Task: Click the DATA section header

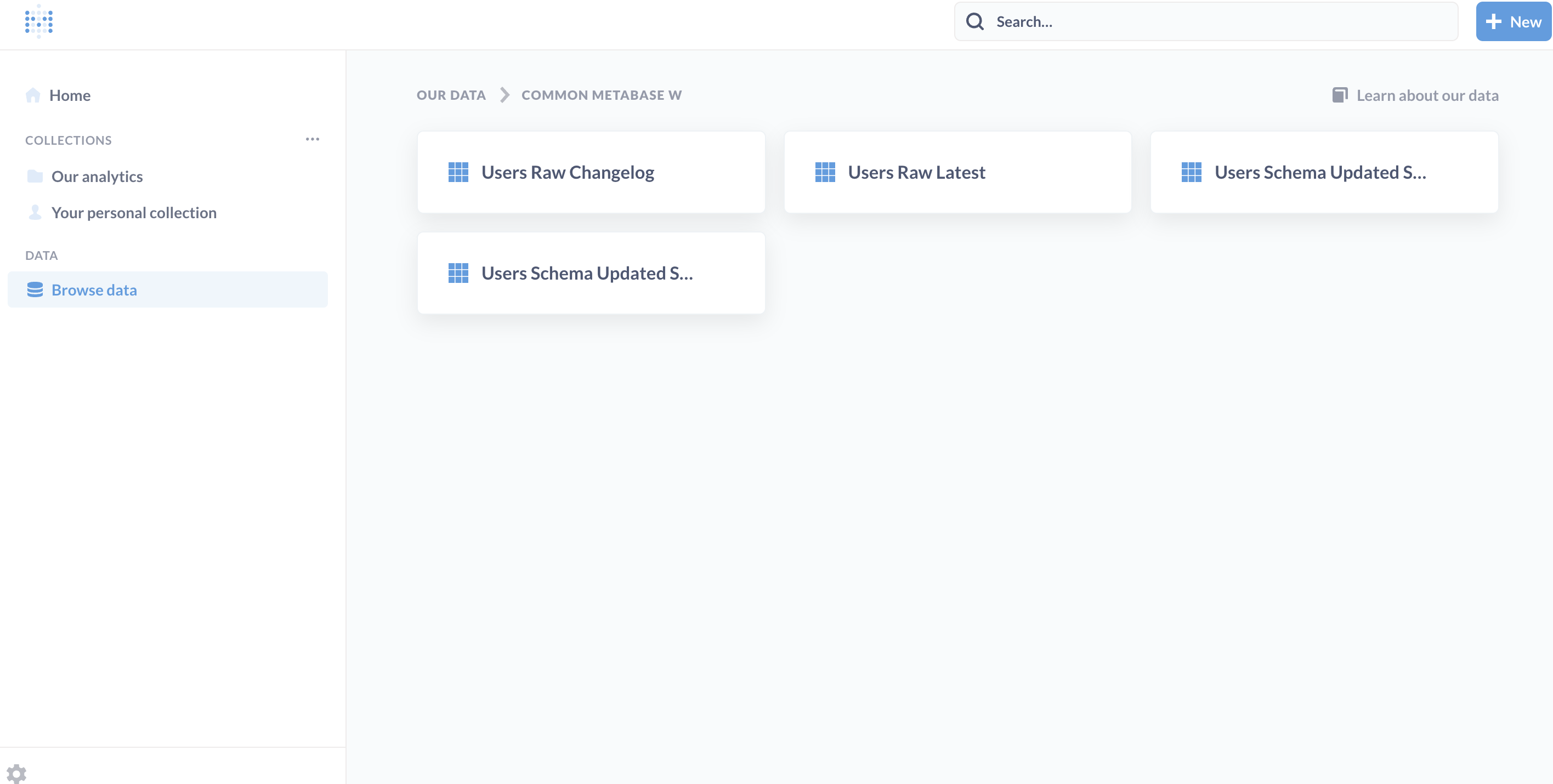Action: click(42, 255)
